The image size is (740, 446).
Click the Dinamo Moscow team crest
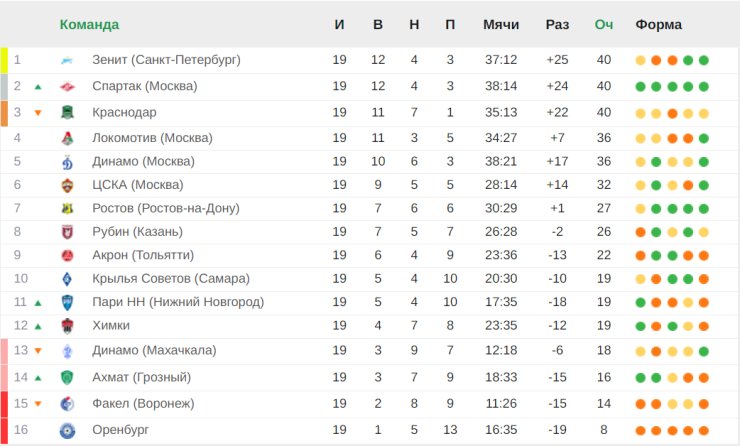(x=67, y=162)
